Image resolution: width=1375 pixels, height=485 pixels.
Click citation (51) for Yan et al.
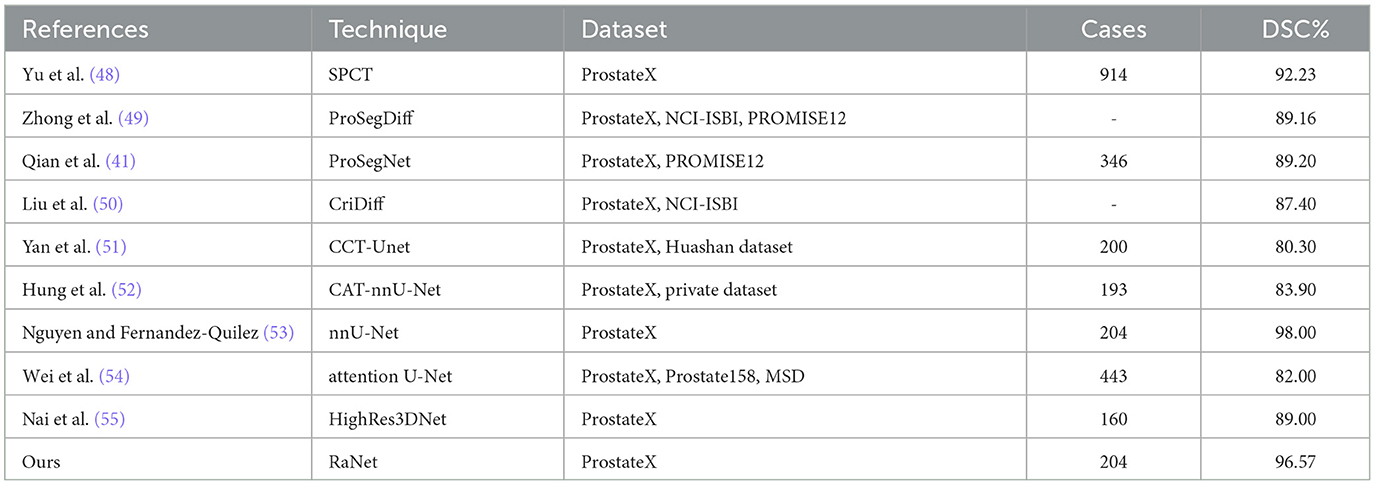(112, 246)
